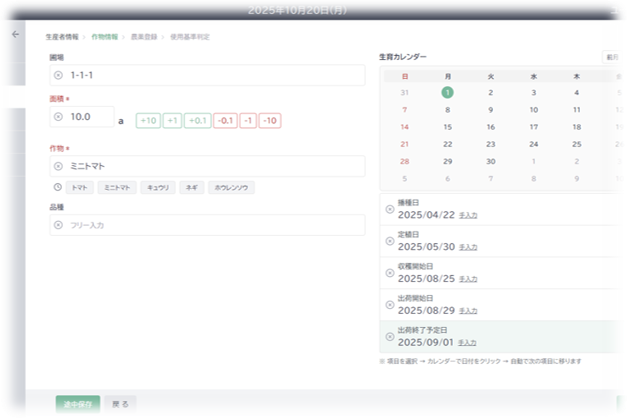Clear the 播種日 date with its x icon
This screenshot has height=419, width=627.
[x=389, y=209]
